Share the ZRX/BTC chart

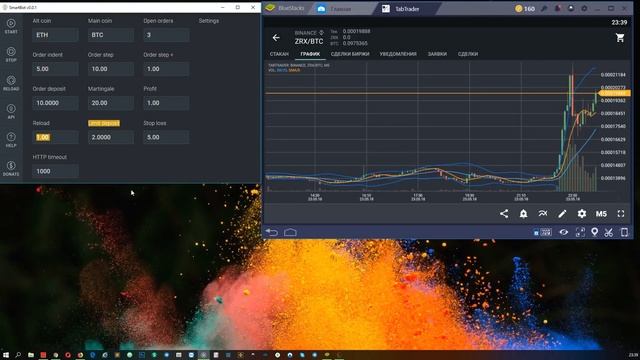(504, 213)
